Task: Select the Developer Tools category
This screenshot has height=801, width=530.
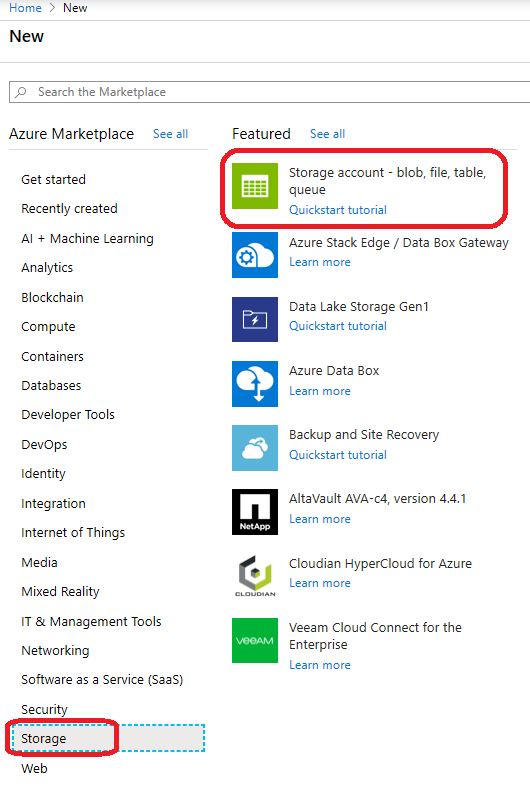Action: pyautogui.click(x=68, y=415)
